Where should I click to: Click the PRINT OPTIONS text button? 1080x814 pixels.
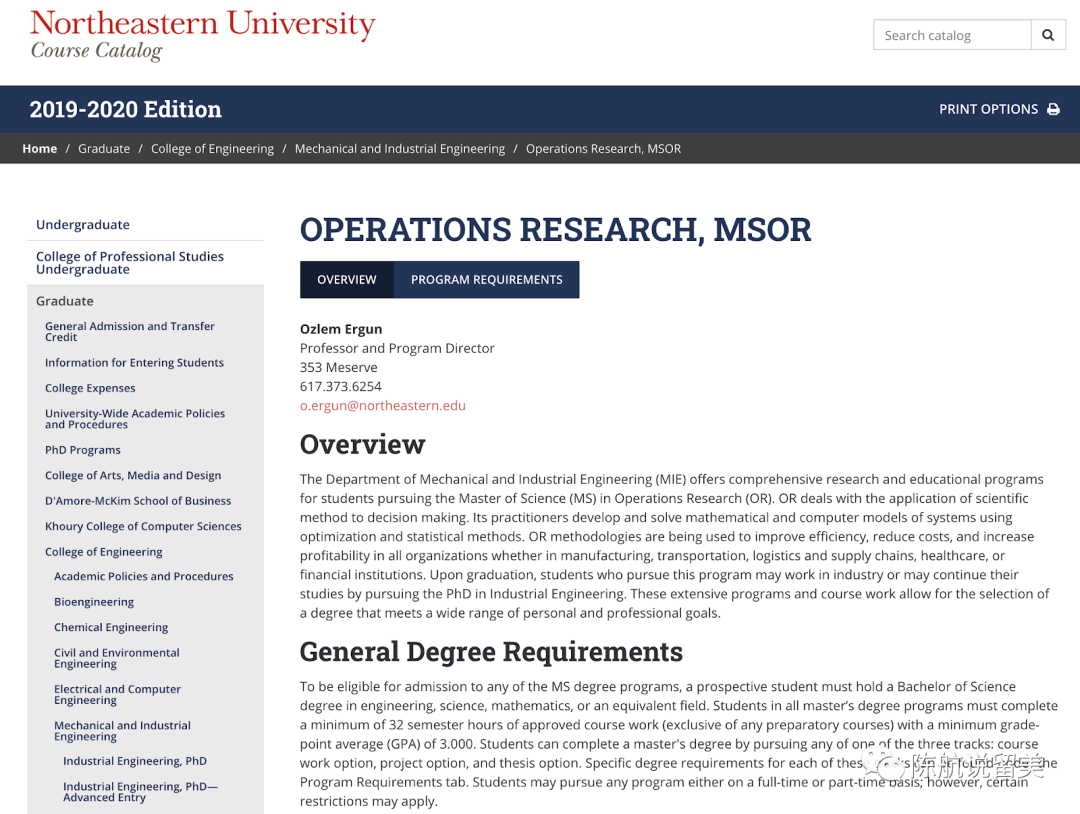[988, 109]
